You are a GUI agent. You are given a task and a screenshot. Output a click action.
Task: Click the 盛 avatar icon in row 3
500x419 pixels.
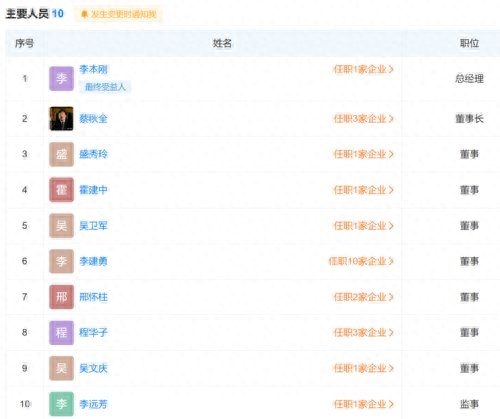[x=61, y=154]
